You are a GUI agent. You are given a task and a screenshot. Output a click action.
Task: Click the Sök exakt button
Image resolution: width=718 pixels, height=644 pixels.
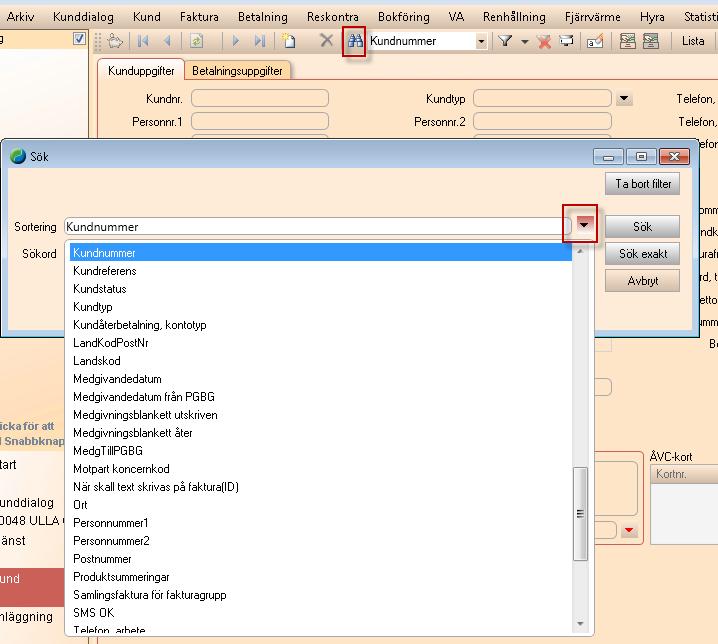642,254
